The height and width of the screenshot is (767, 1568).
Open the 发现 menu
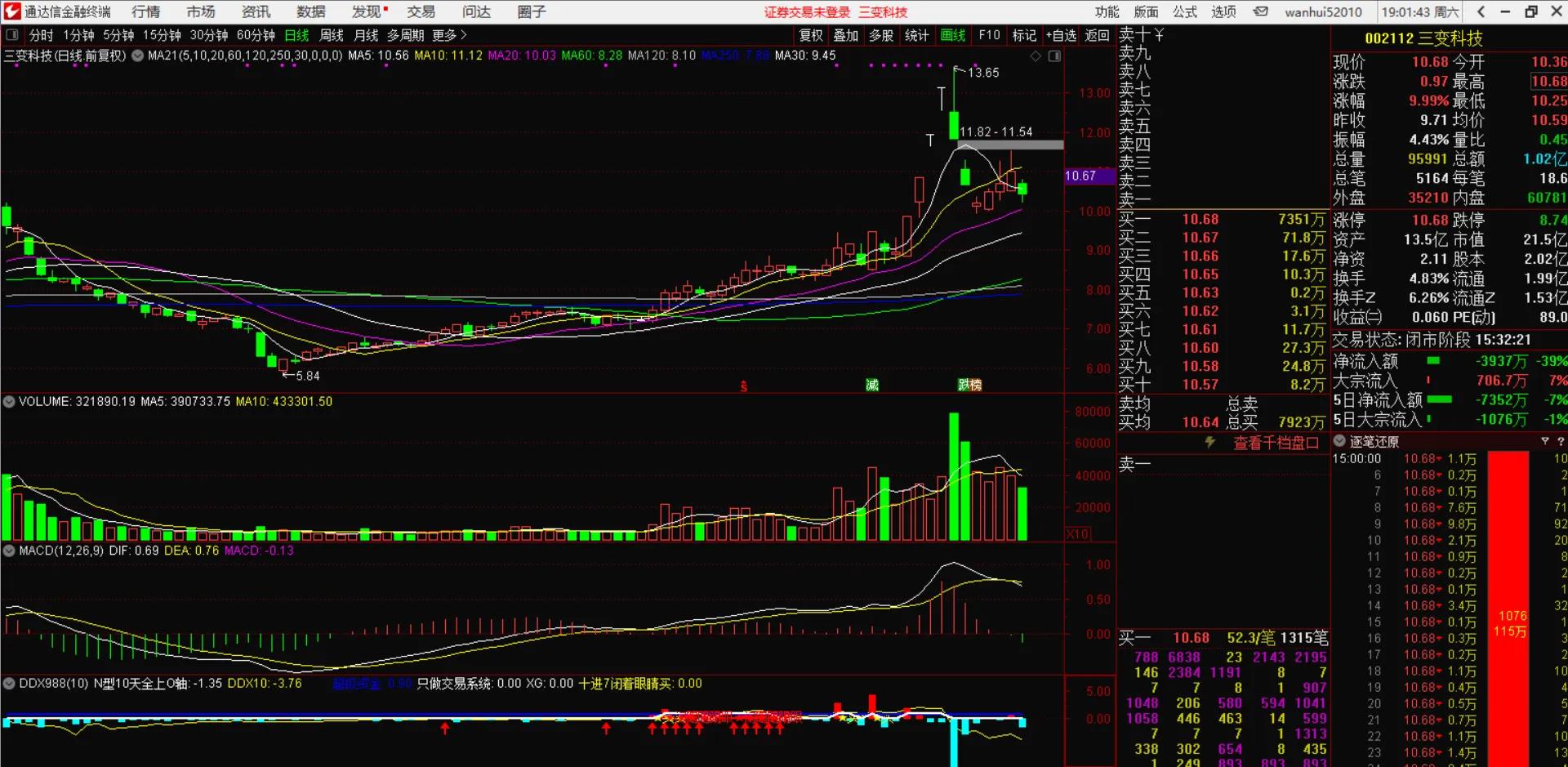[367, 11]
